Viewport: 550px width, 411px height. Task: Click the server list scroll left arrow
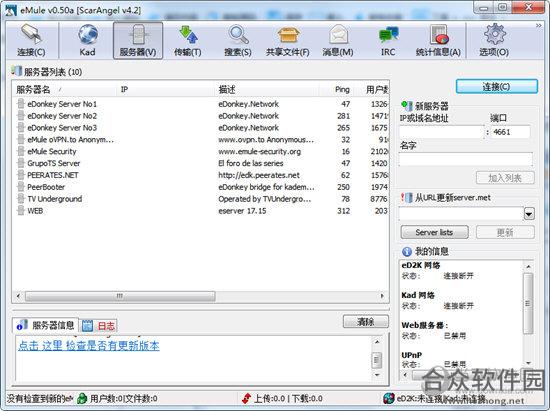(x=19, y=296)
